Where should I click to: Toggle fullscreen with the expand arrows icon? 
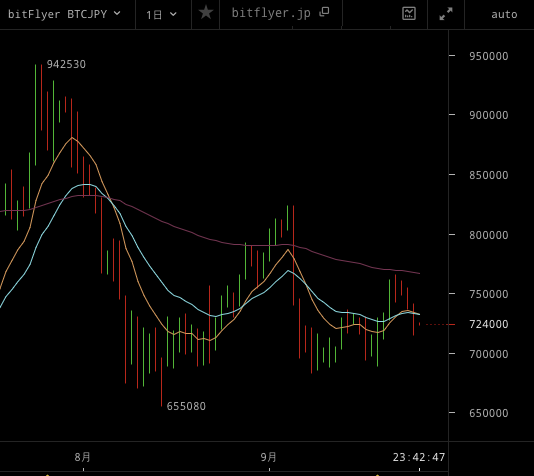pos(446,14)
